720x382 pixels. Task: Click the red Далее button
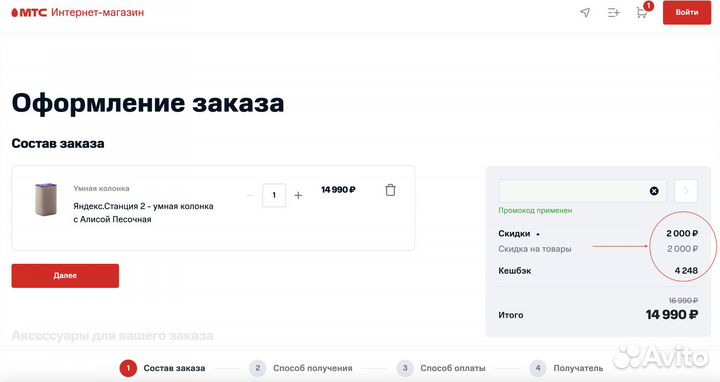point(65,275)
